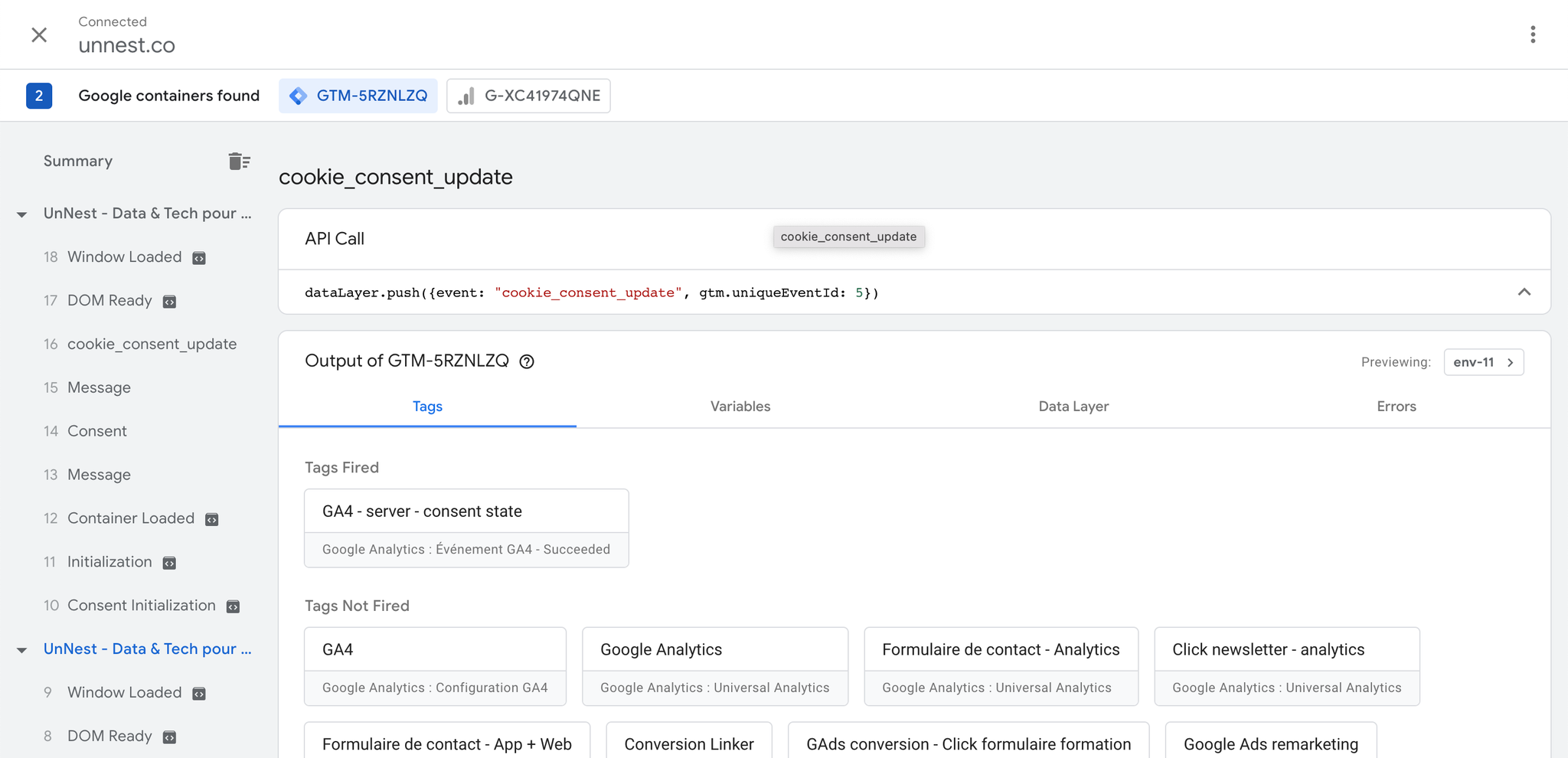The image size is (1568, 758).
Task: Click the Google Tag Manager diamond icon
Action: pos(299,96)
